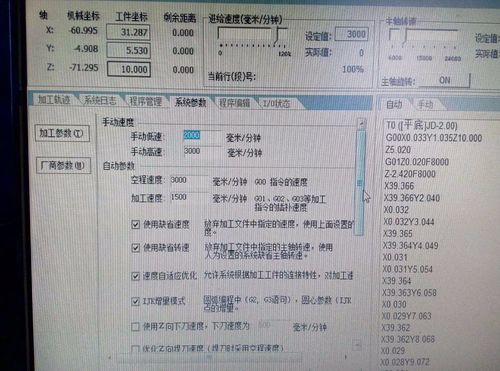Click the X machine coordinate -60.995
500x371 pixels.
83,31
